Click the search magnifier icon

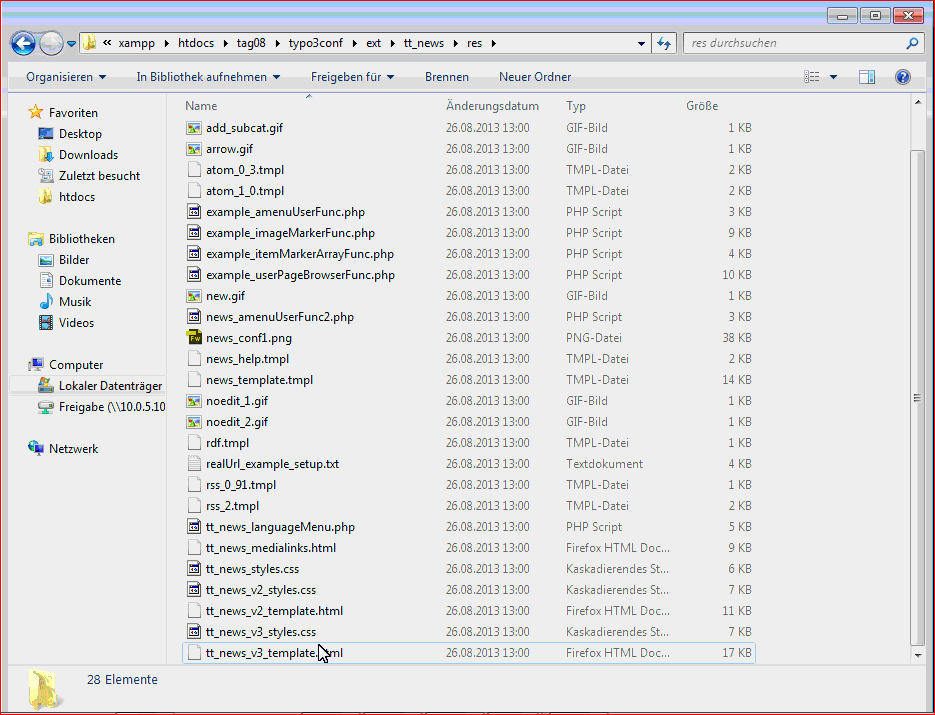(x=912, y=43)
